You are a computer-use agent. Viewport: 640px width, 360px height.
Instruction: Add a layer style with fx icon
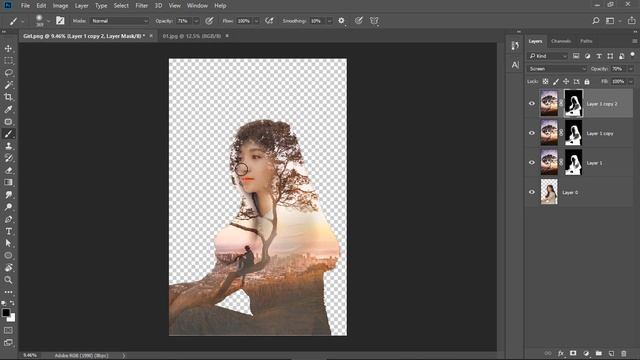[561, 353]
